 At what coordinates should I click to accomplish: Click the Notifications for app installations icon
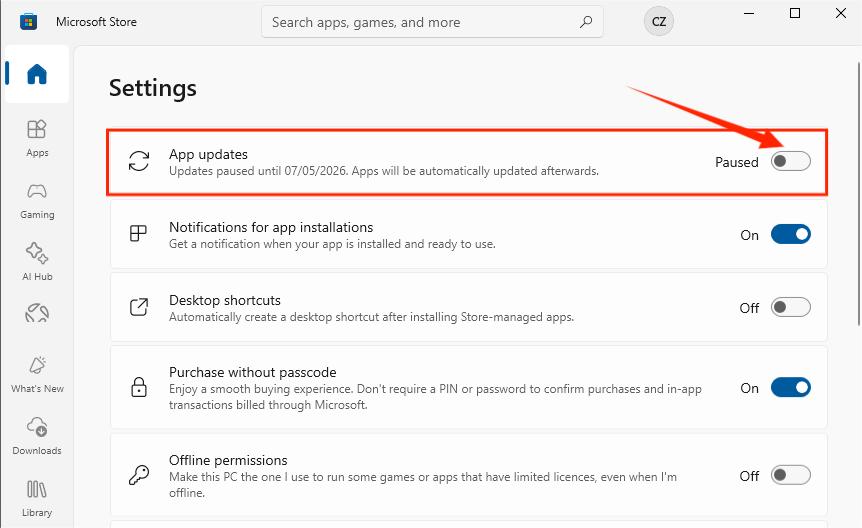(138, 234)
